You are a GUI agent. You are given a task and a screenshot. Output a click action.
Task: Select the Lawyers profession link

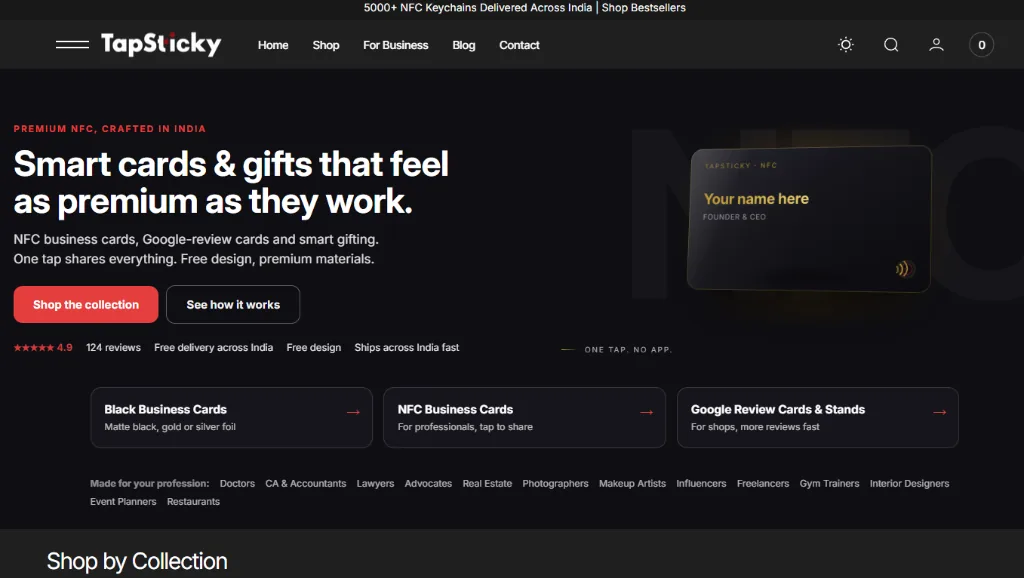[x=376, y=483]
